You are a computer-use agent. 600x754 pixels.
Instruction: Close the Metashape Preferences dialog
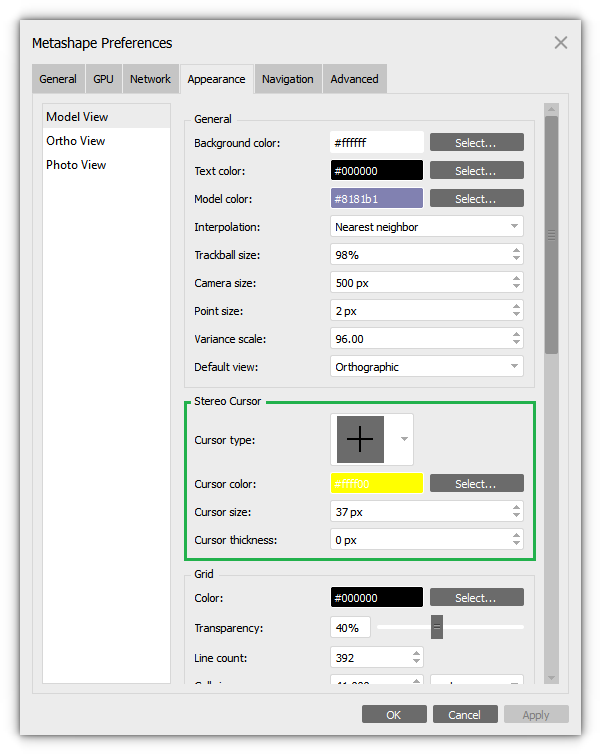click(x=561, y=43)
